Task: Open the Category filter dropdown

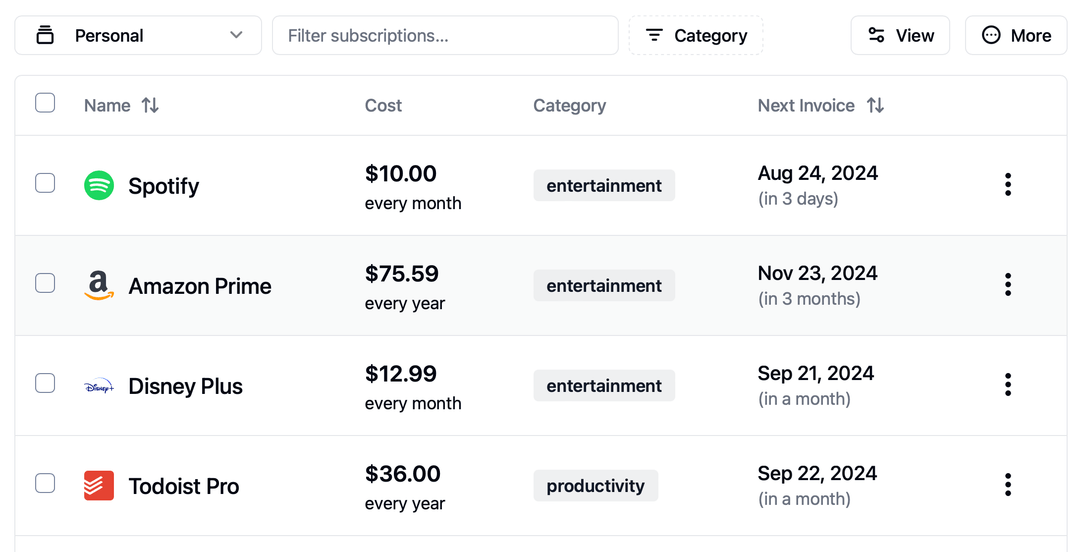Action: pos(696,36)
